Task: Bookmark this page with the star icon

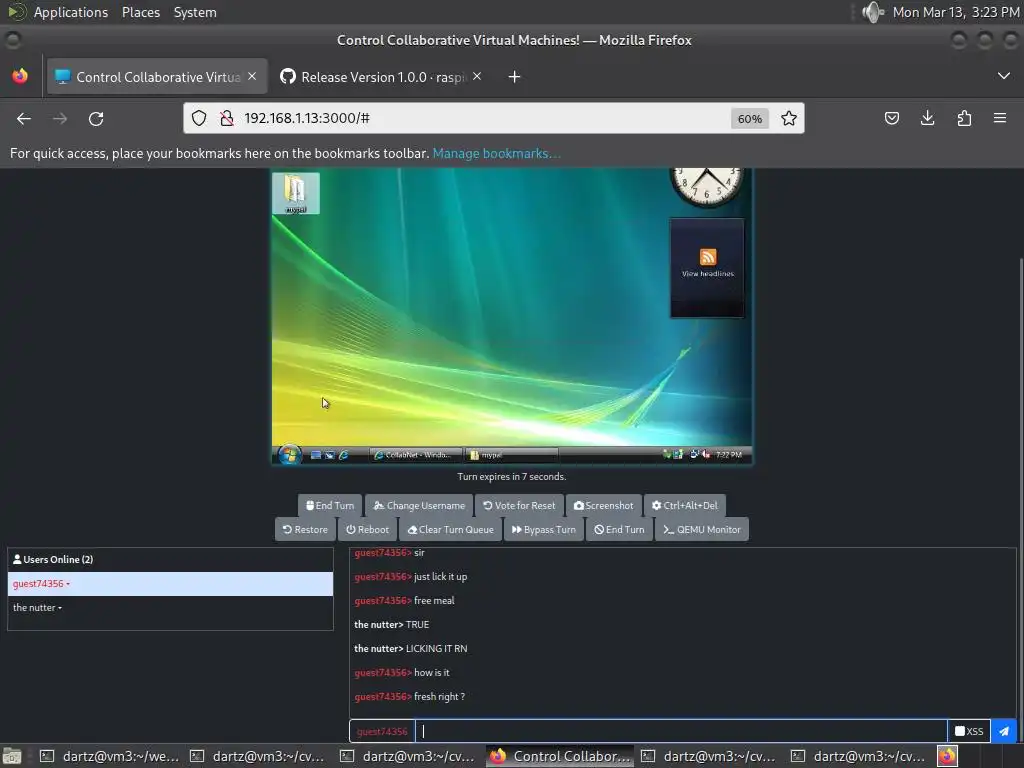Action: coord(789,118)
